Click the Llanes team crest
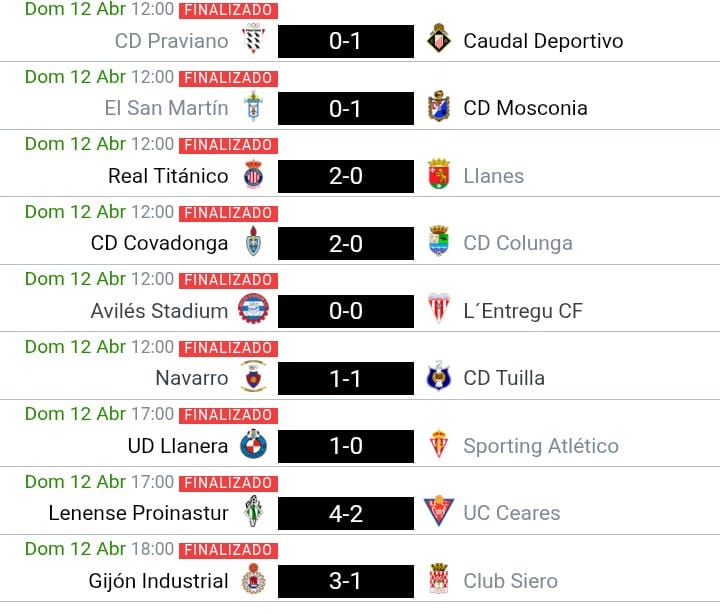 point(437,176)
